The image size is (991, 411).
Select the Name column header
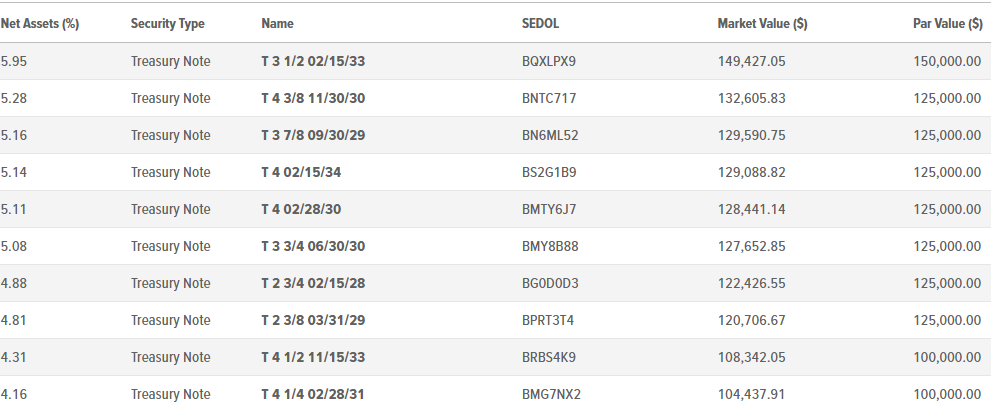(x=277, y=24)
